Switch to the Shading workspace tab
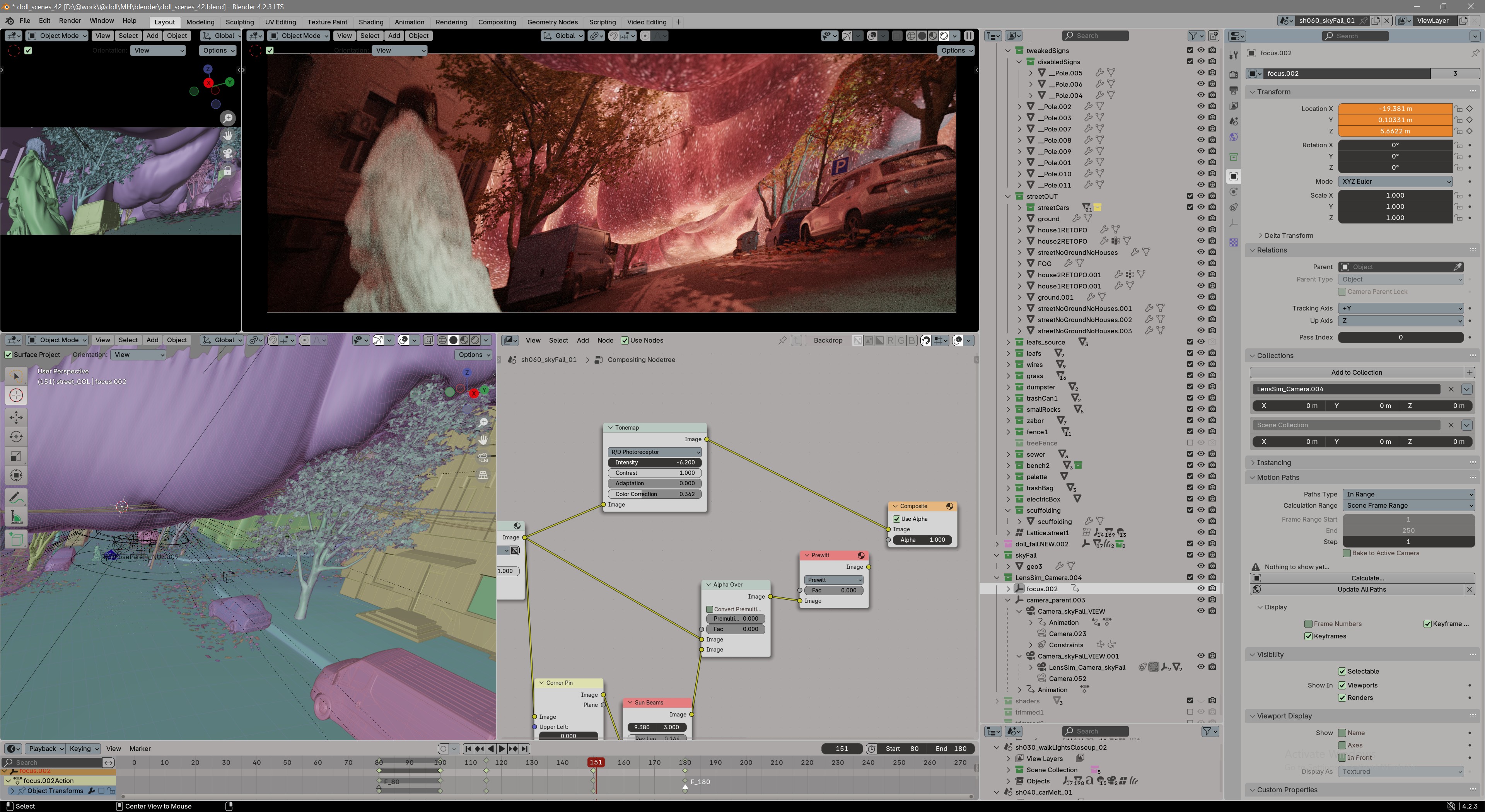This screenshot has height=812, width=1485. tap(371, 22)
